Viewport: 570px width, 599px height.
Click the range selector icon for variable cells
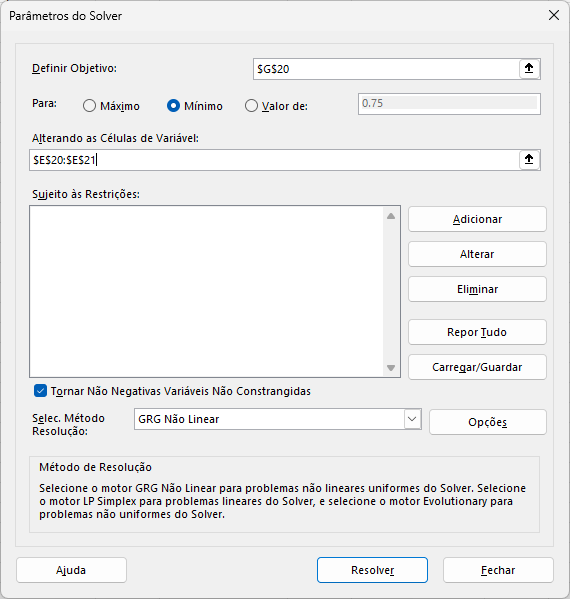pyautogui.click(x=529, y=160)
